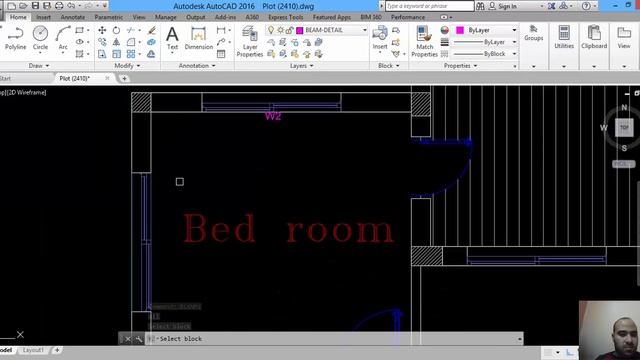The height and width of the screenshot is (360, 640).
Task: Click command line showing Select block
Action: pyautogui.click(x=334, y=339)
